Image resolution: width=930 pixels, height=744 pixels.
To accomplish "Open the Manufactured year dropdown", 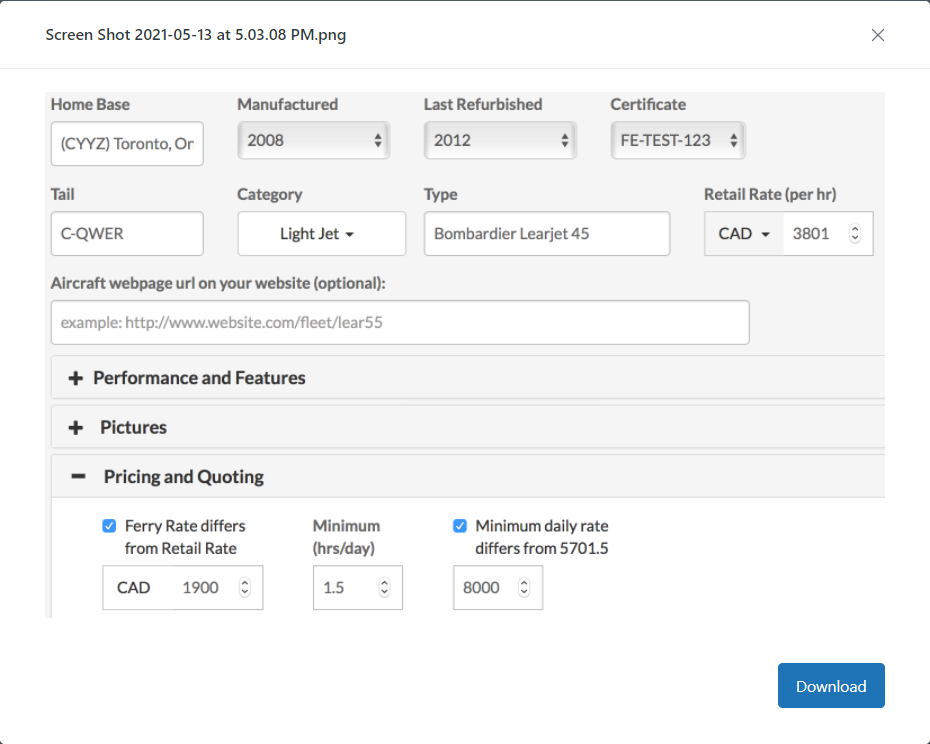I will [313, 141].
